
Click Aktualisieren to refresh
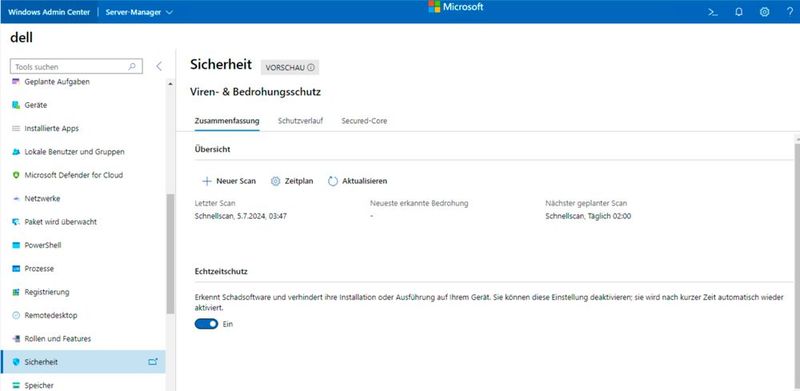point(358,181)
